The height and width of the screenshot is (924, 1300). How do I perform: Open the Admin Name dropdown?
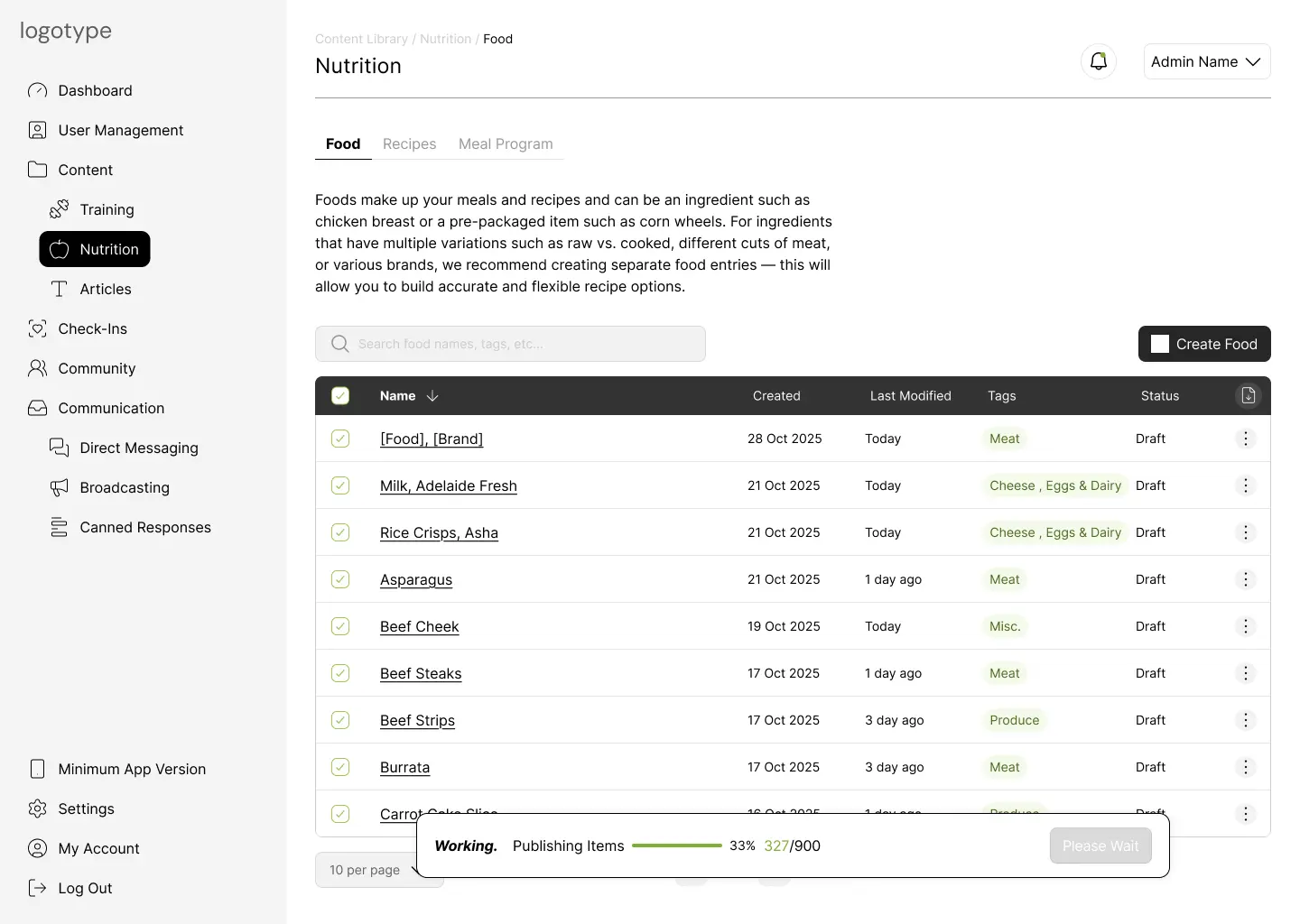coord(1207,61)
